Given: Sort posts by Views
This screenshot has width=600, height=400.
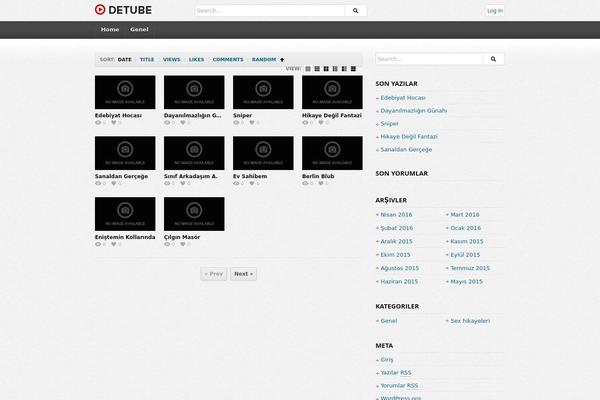Looking at the screenshot, I should pos(171,60).
